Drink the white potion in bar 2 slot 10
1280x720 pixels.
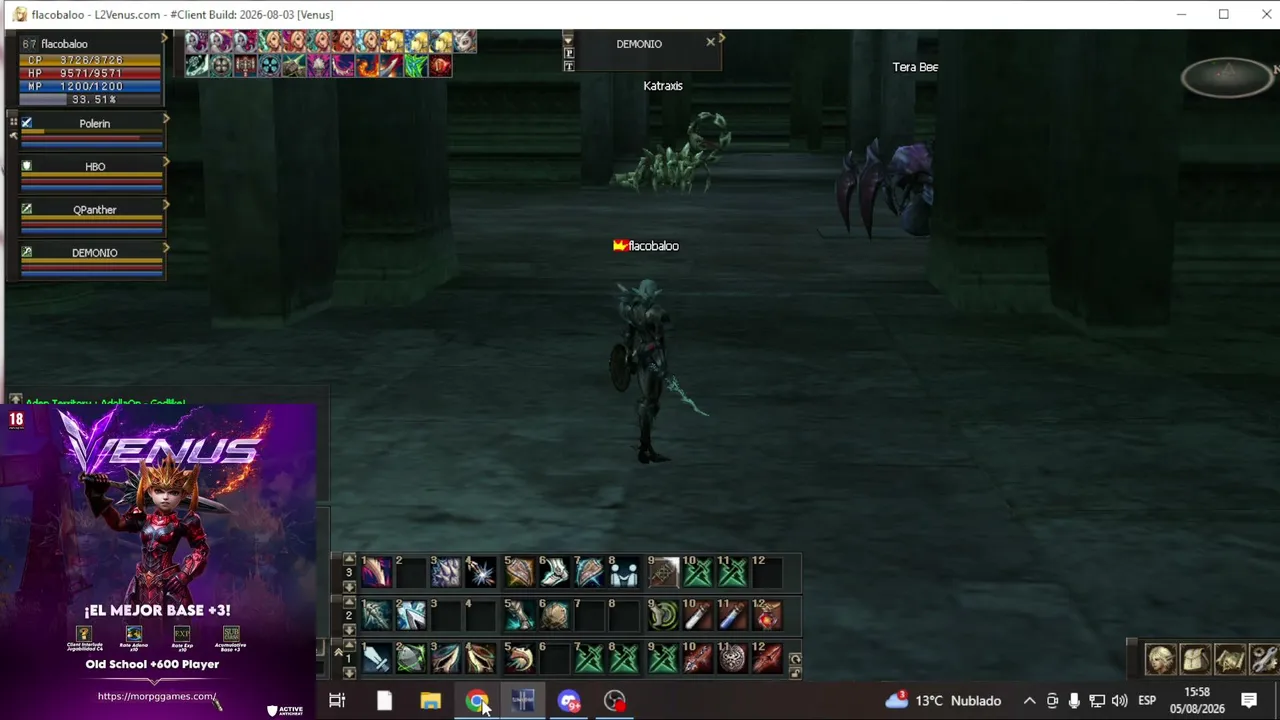(x=698, y=615)
